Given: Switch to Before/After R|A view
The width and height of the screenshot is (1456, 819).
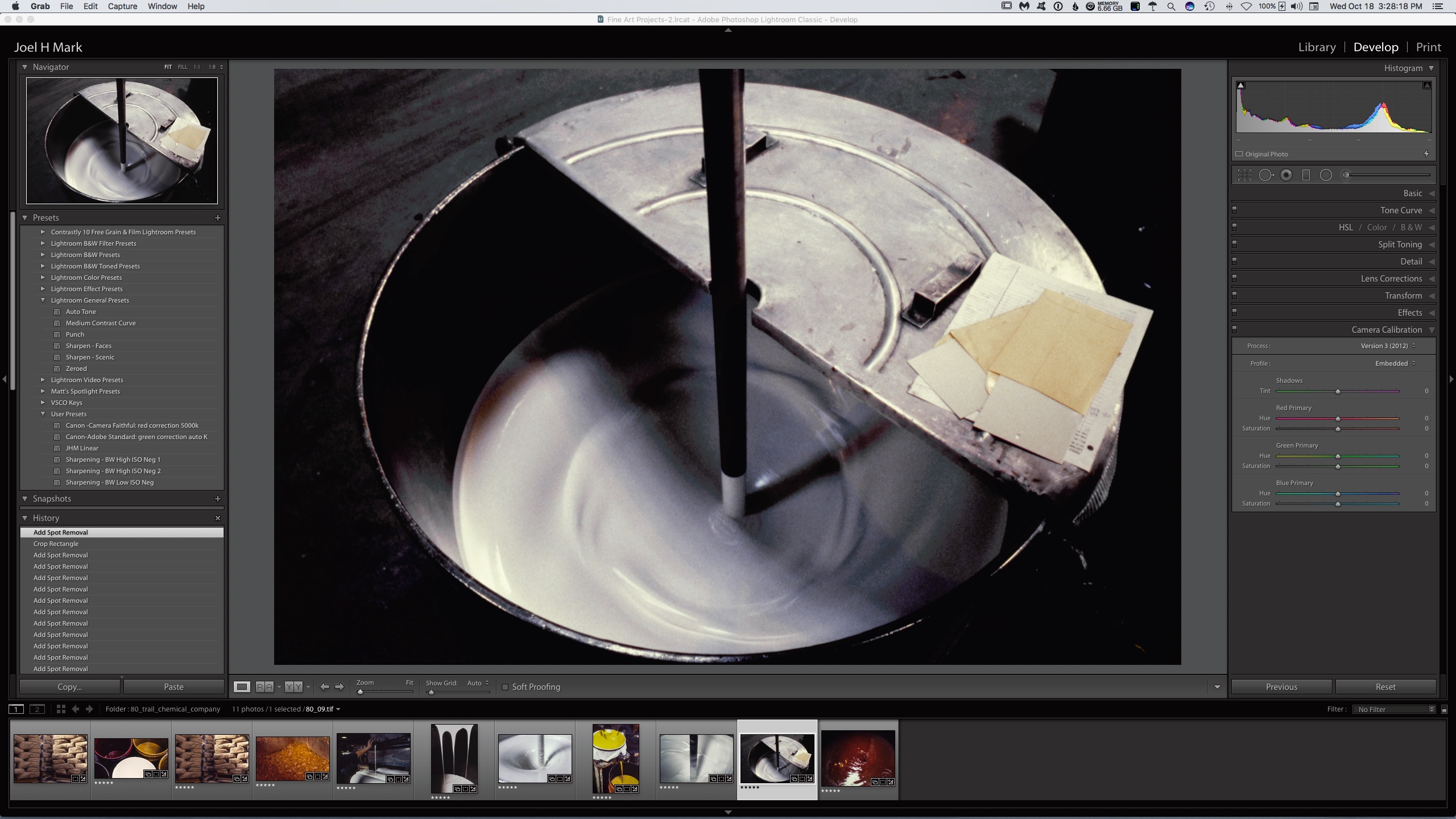Looking at the screenshot, I should 264,687.
